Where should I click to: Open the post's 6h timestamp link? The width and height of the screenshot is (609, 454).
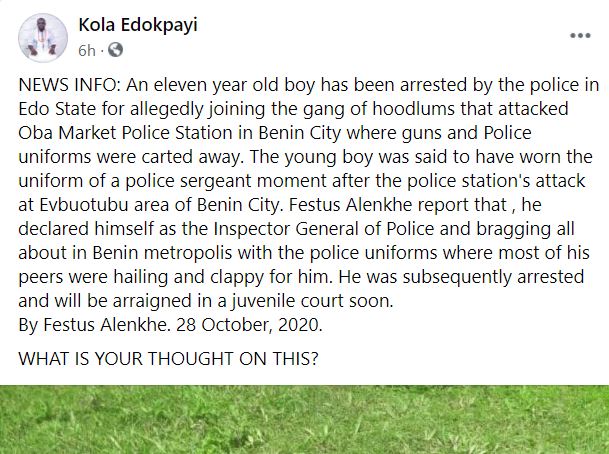point(86,49)
